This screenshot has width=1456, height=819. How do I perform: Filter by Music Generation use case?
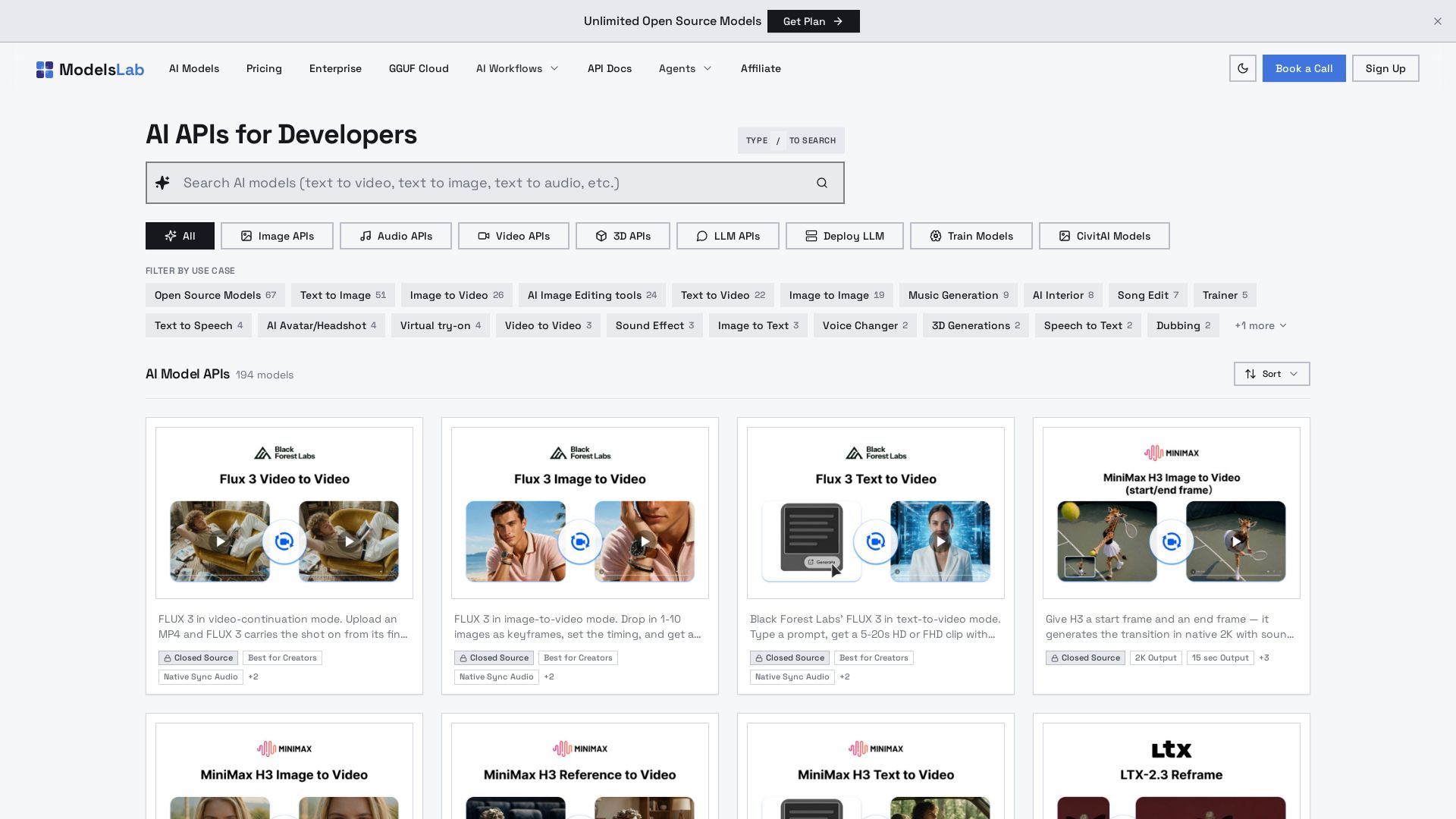(959, 295)
